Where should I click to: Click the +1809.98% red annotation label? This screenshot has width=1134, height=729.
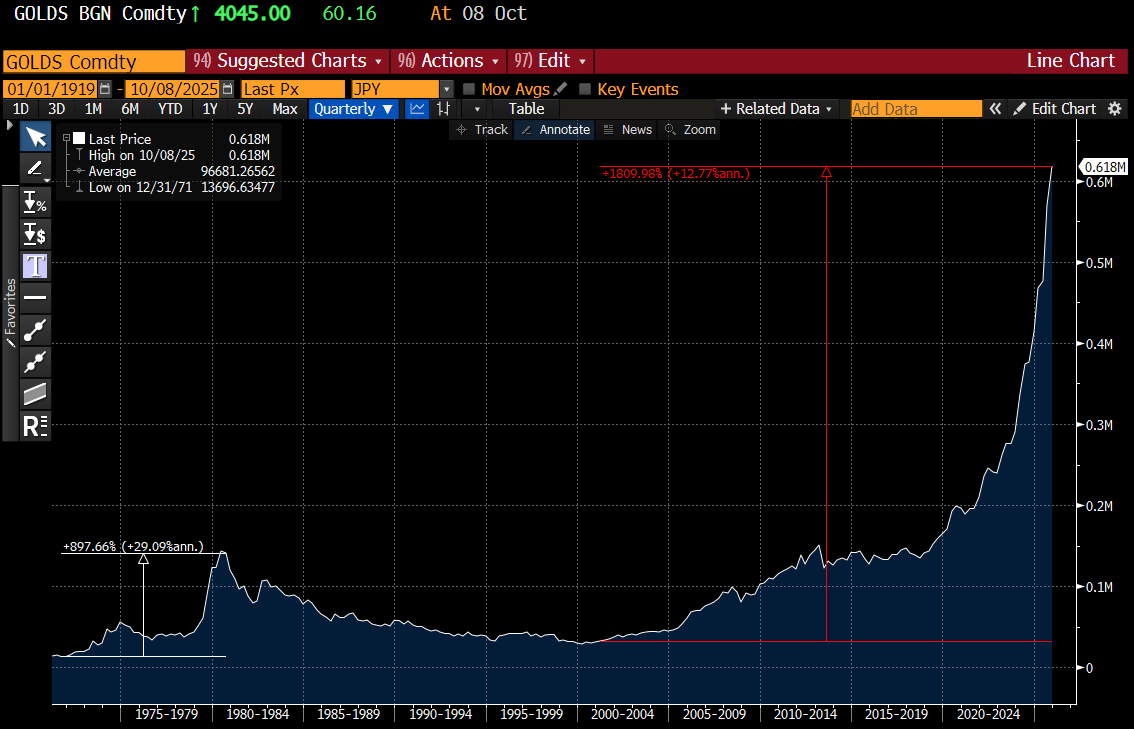point(675,174)
